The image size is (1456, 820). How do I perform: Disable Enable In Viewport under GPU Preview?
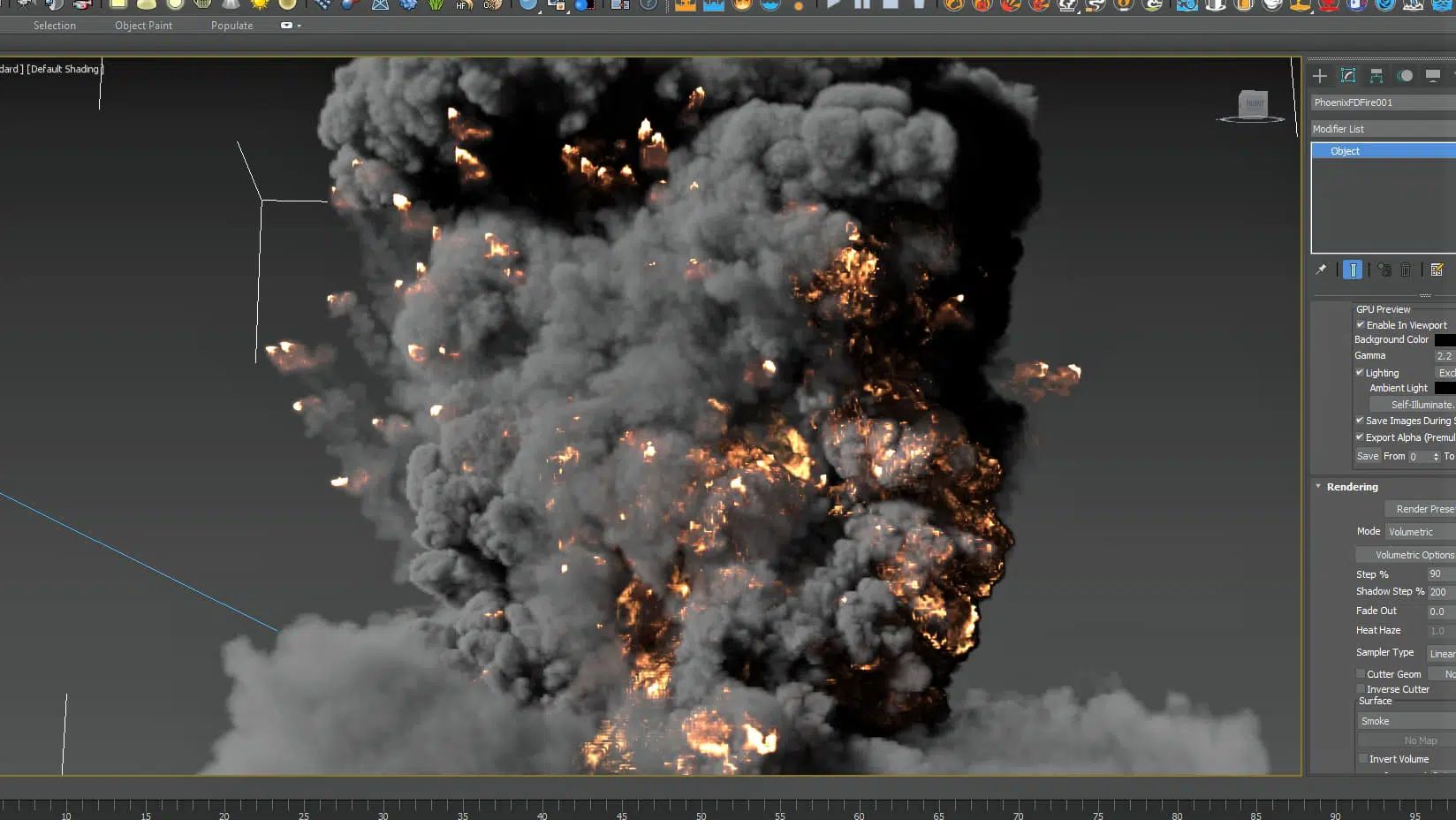click(1361, 324)
